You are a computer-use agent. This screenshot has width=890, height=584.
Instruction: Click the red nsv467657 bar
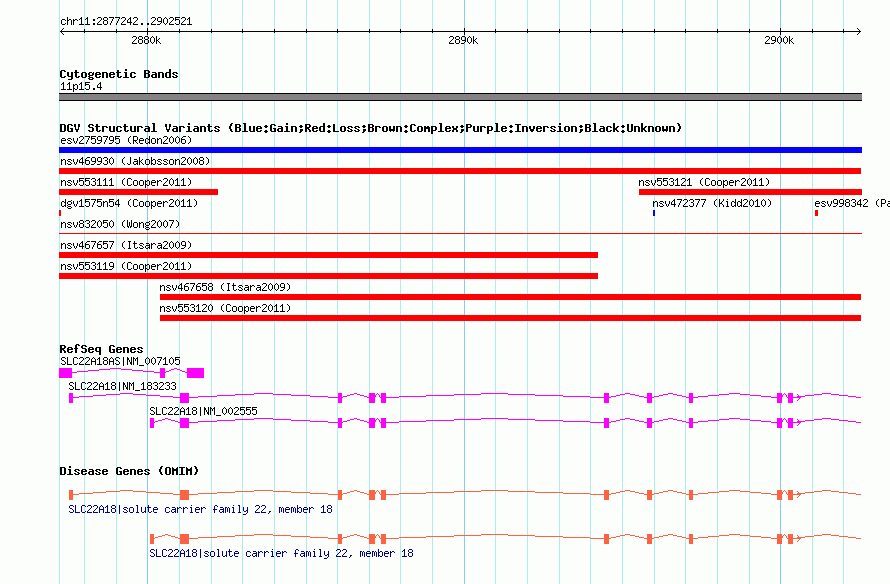328,255
